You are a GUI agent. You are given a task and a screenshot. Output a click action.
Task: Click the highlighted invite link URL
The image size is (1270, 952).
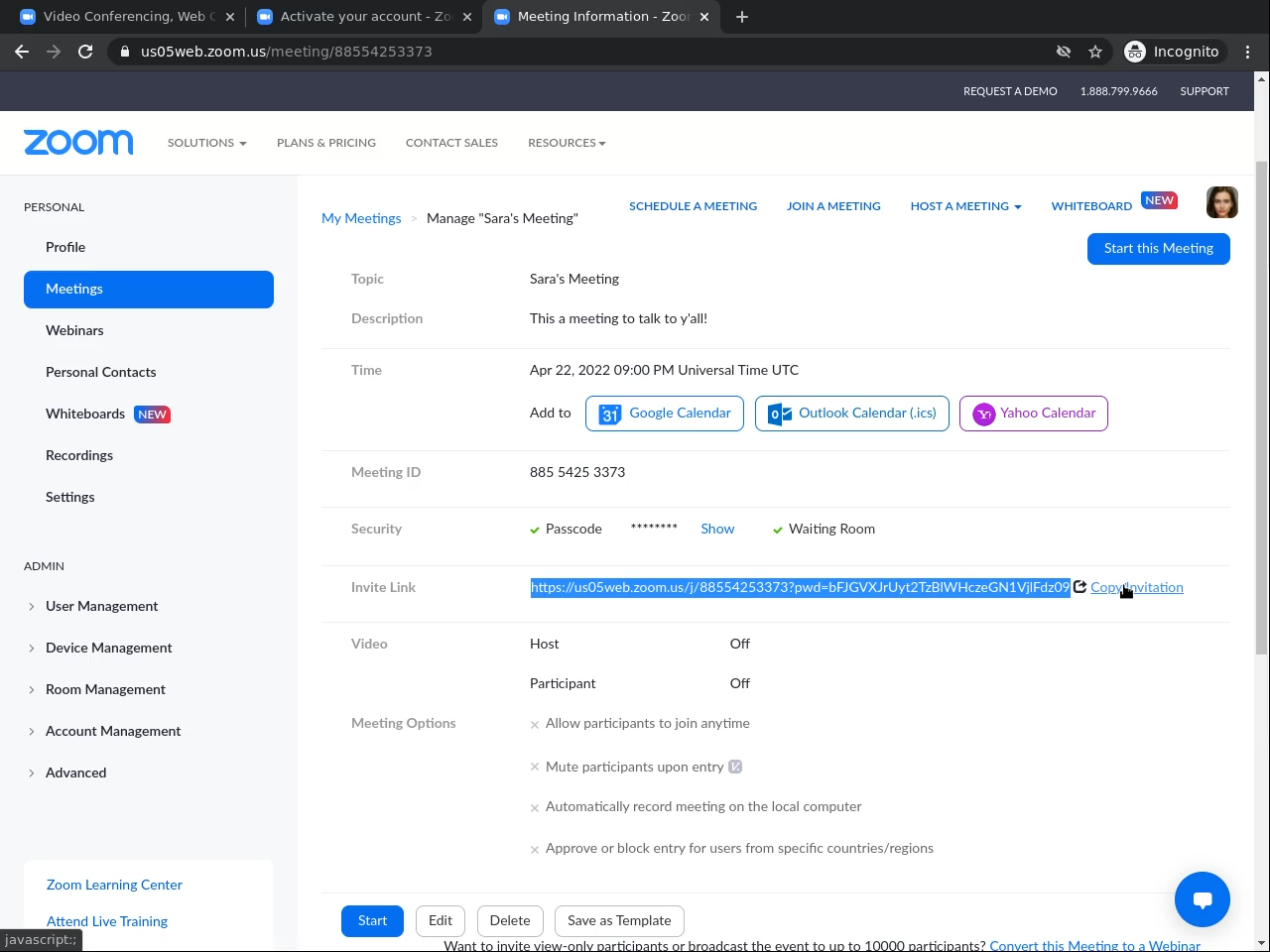click(801, 587)
